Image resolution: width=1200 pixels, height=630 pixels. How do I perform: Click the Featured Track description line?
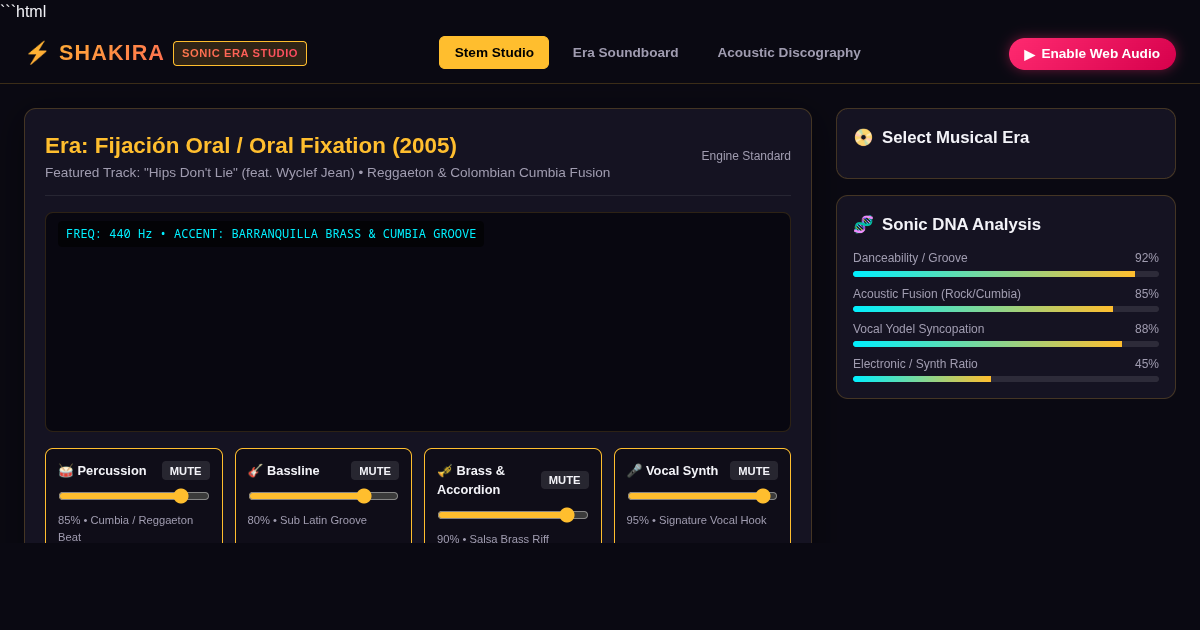pos(327,173)
